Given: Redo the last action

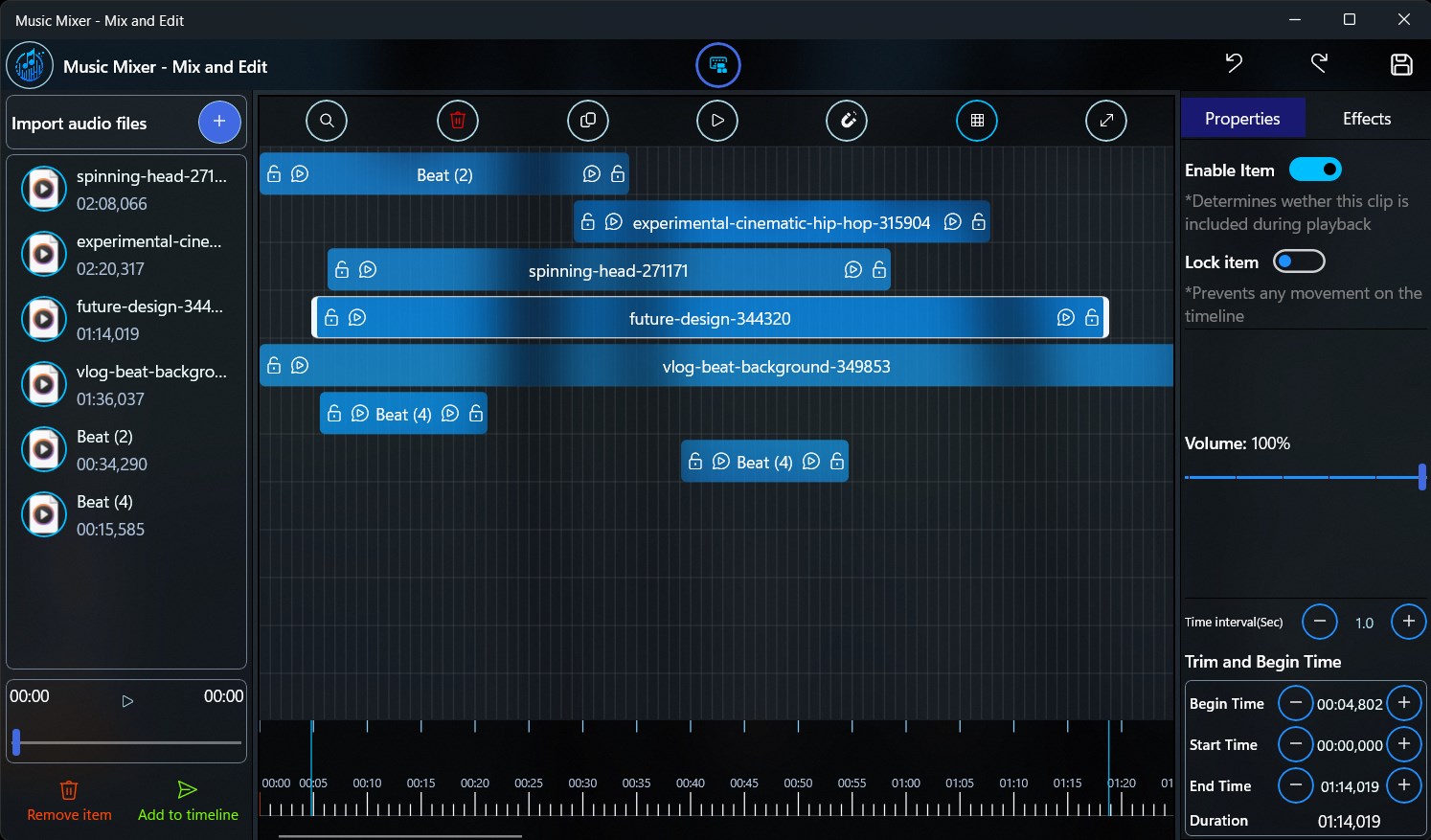Looking at the screenshot, I should (x=1319, y=64).
